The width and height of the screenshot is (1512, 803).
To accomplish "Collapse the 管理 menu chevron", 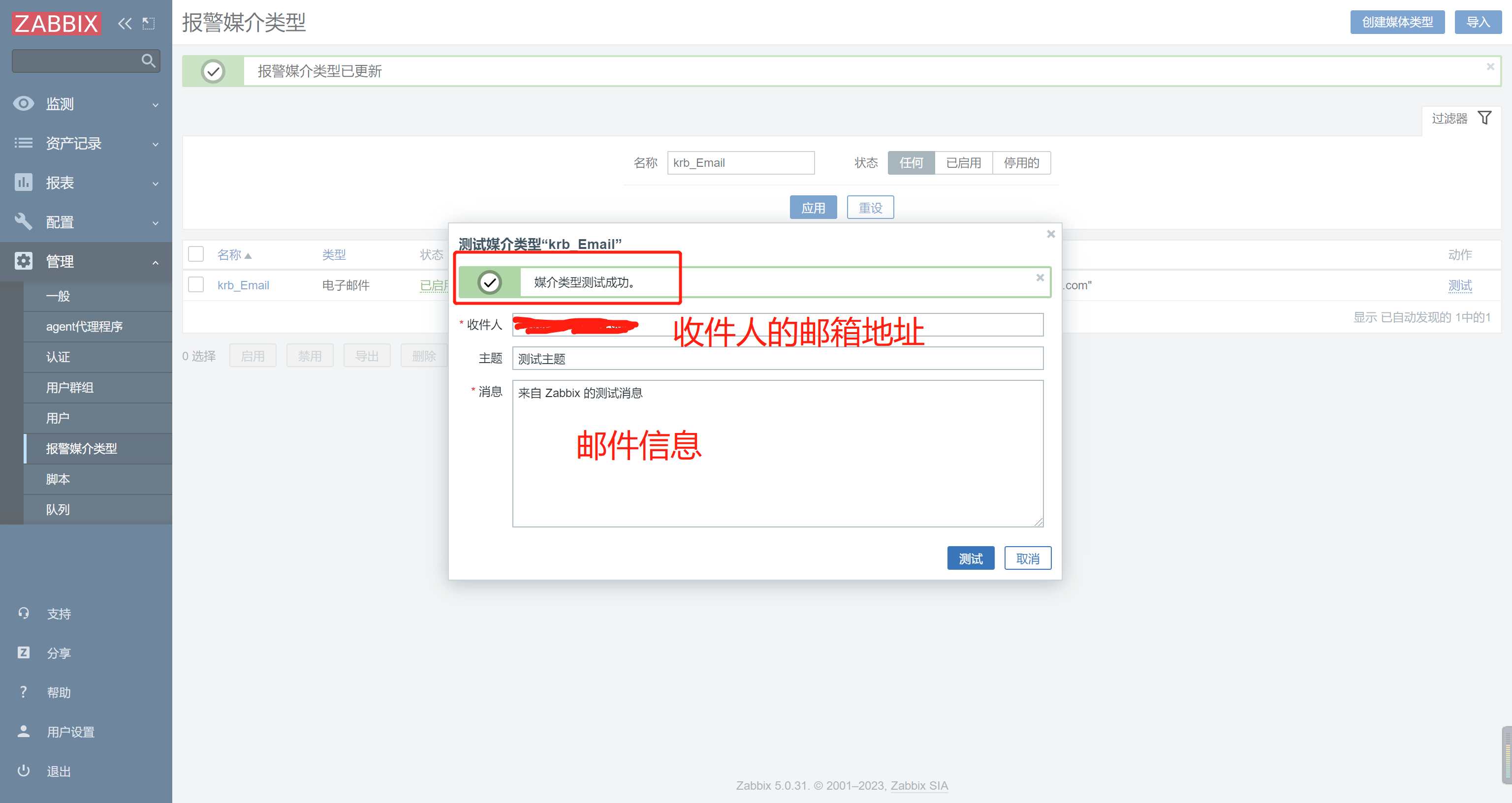I will [x=156, y=262].
